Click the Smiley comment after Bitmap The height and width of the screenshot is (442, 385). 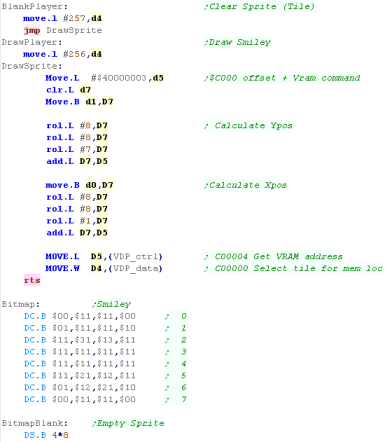tap(112, 304)
